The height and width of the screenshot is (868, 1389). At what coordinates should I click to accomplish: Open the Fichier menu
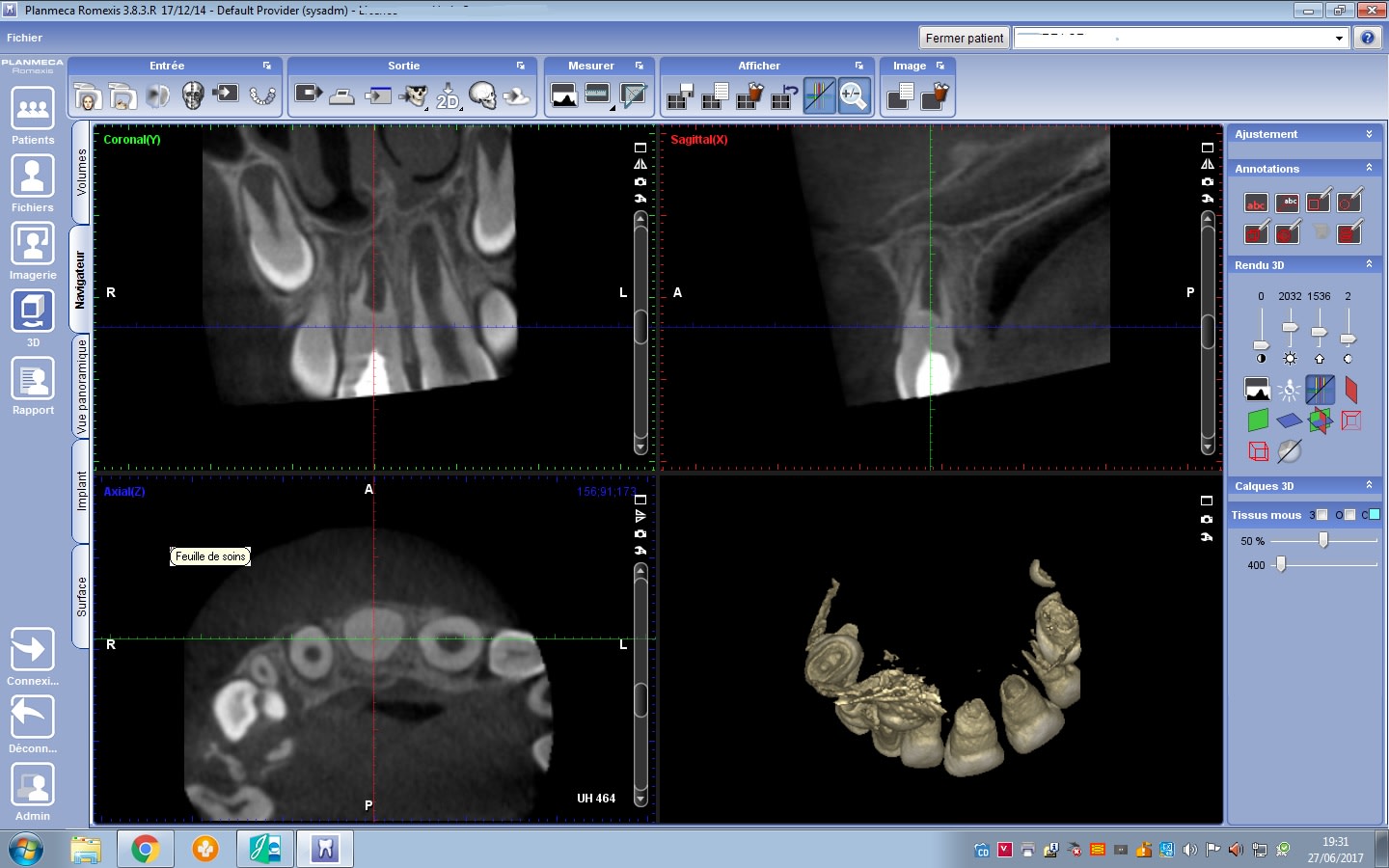click(x=24, y=38)
